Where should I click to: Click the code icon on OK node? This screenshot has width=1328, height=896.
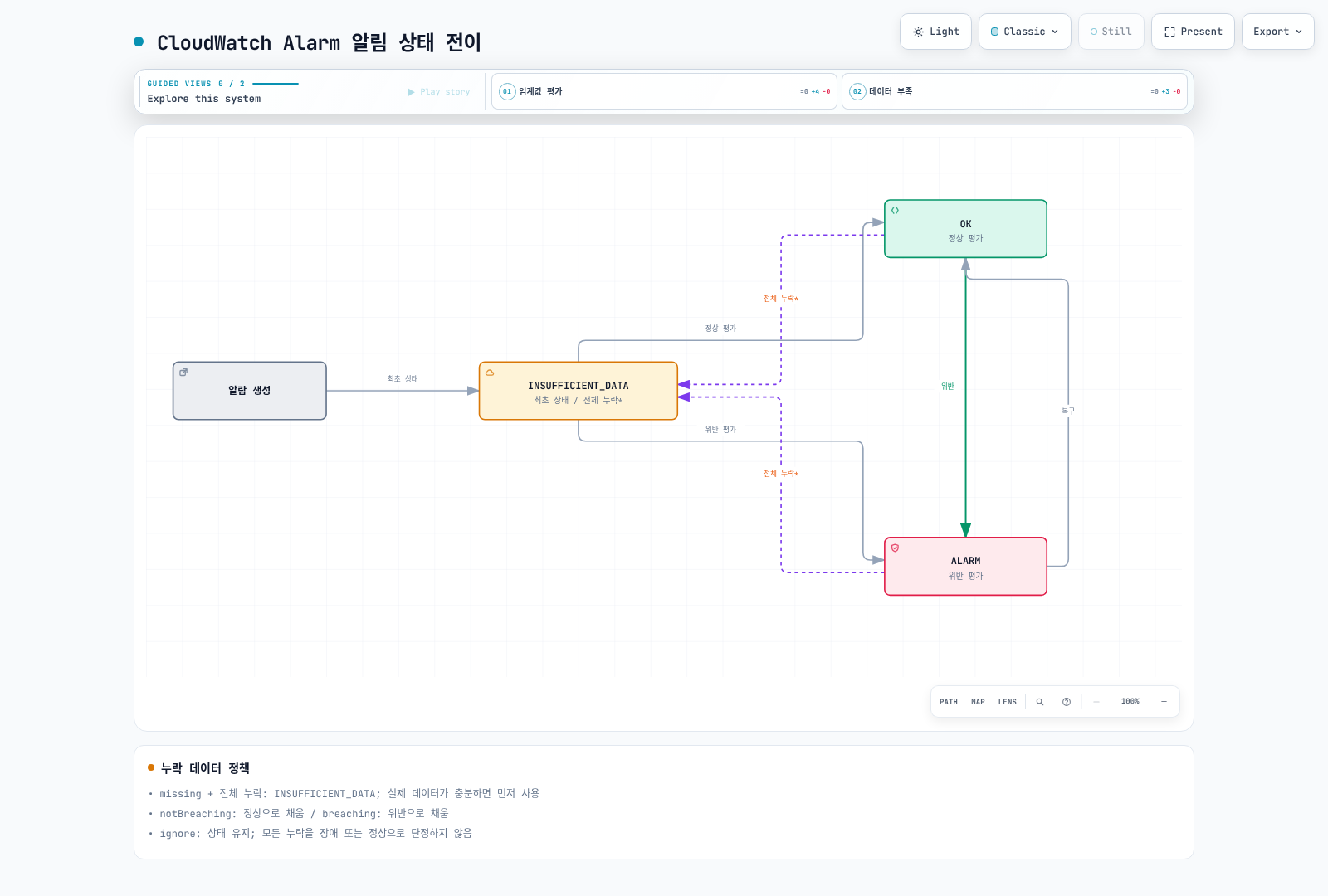895,211
